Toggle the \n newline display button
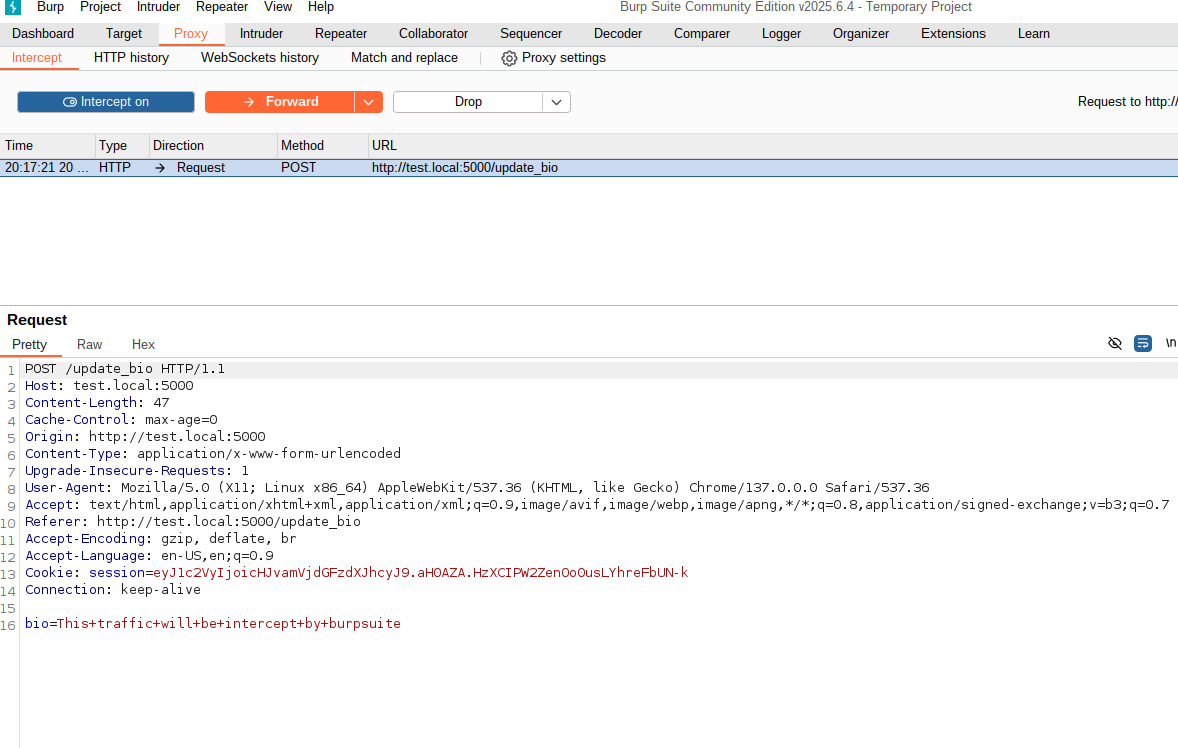1178x748 pixels. coord(1170,343)
